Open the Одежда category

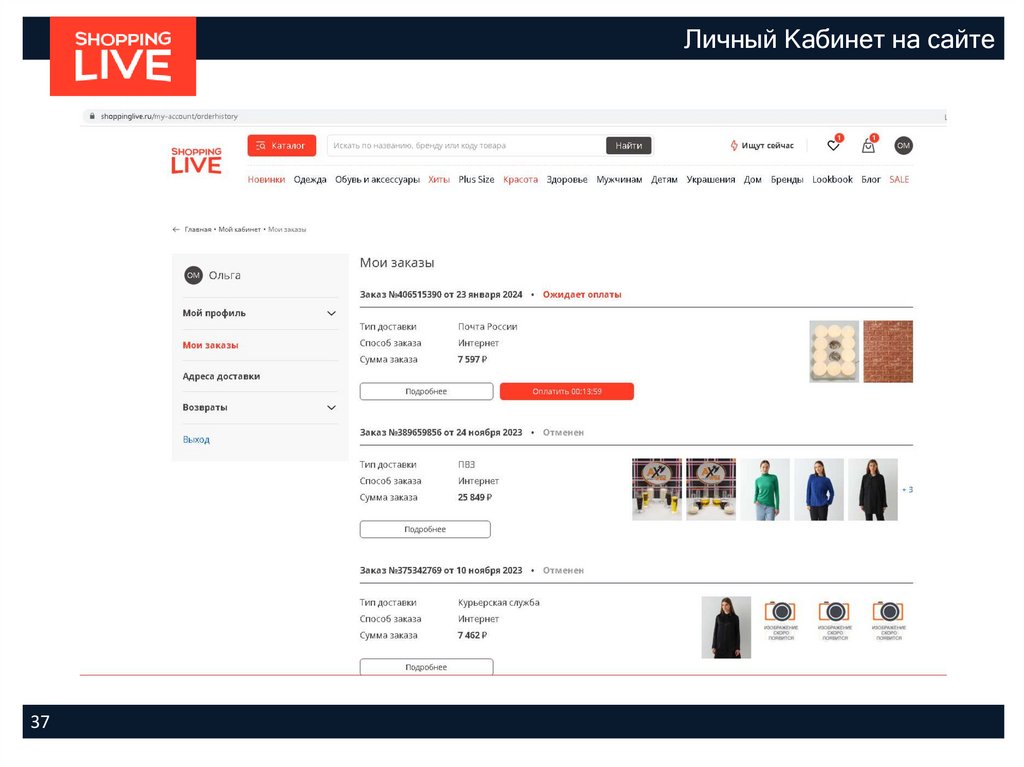pyautogui.click(x=310, y=180)
